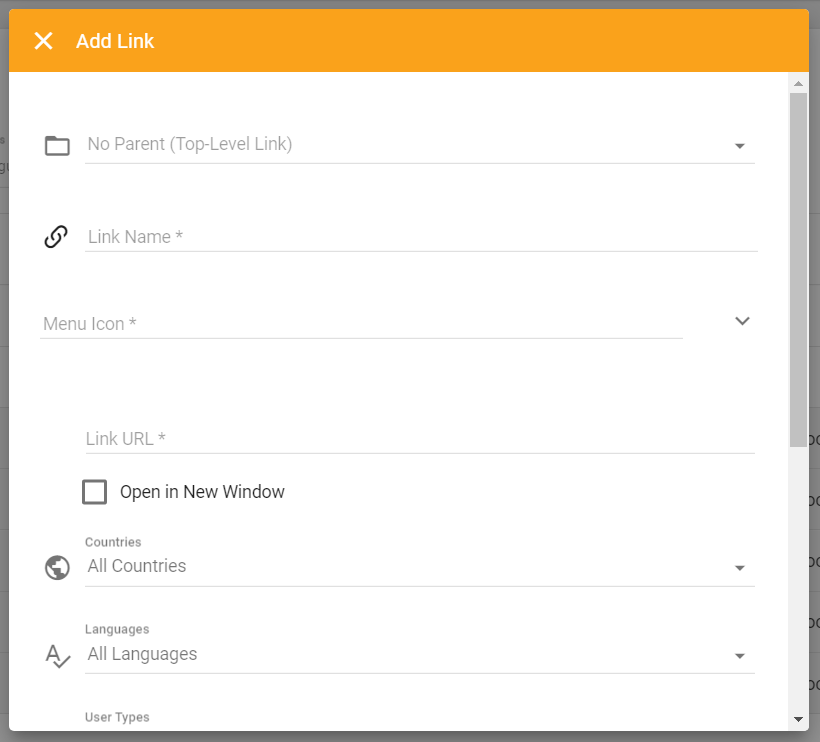
Task: Click the folder icon beside parent link
Action: [57, 146]
